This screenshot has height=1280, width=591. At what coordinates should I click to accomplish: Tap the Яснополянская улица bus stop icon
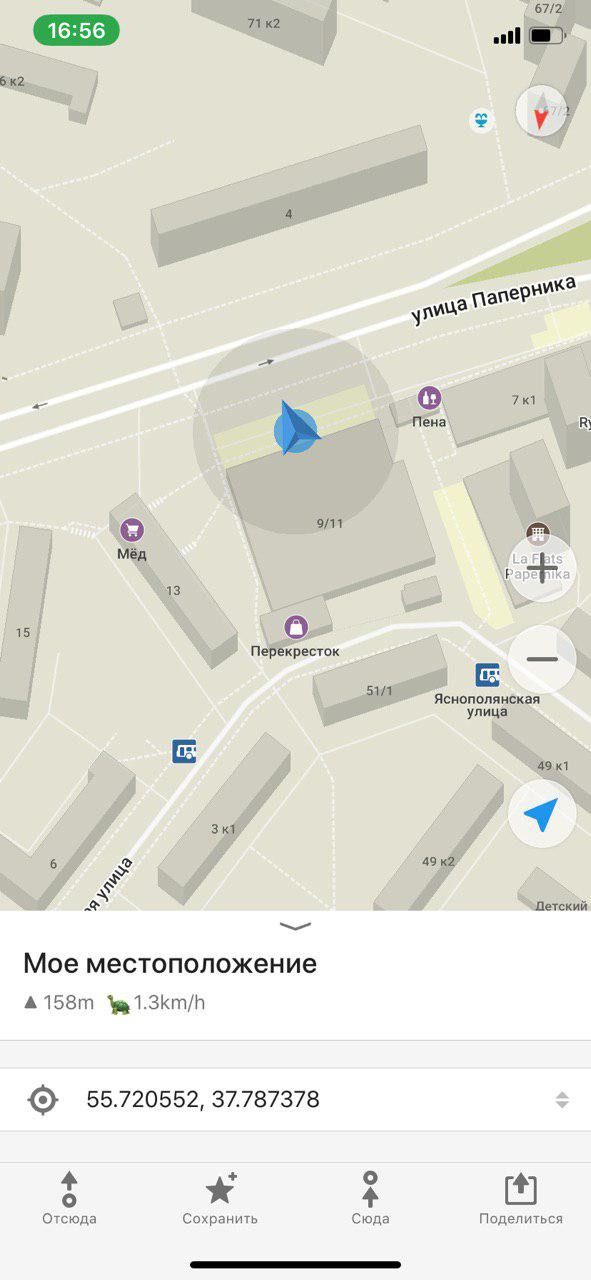487,675
